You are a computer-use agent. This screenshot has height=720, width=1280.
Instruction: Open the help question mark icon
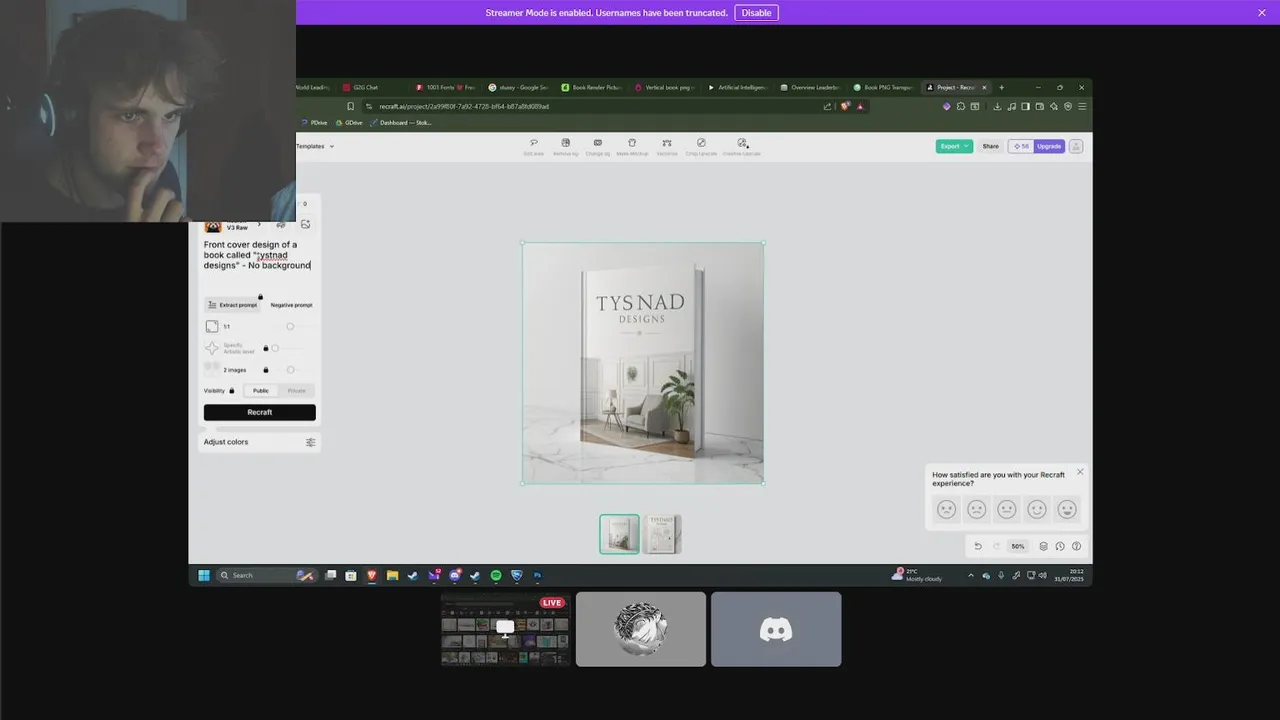click(1076, 546)
